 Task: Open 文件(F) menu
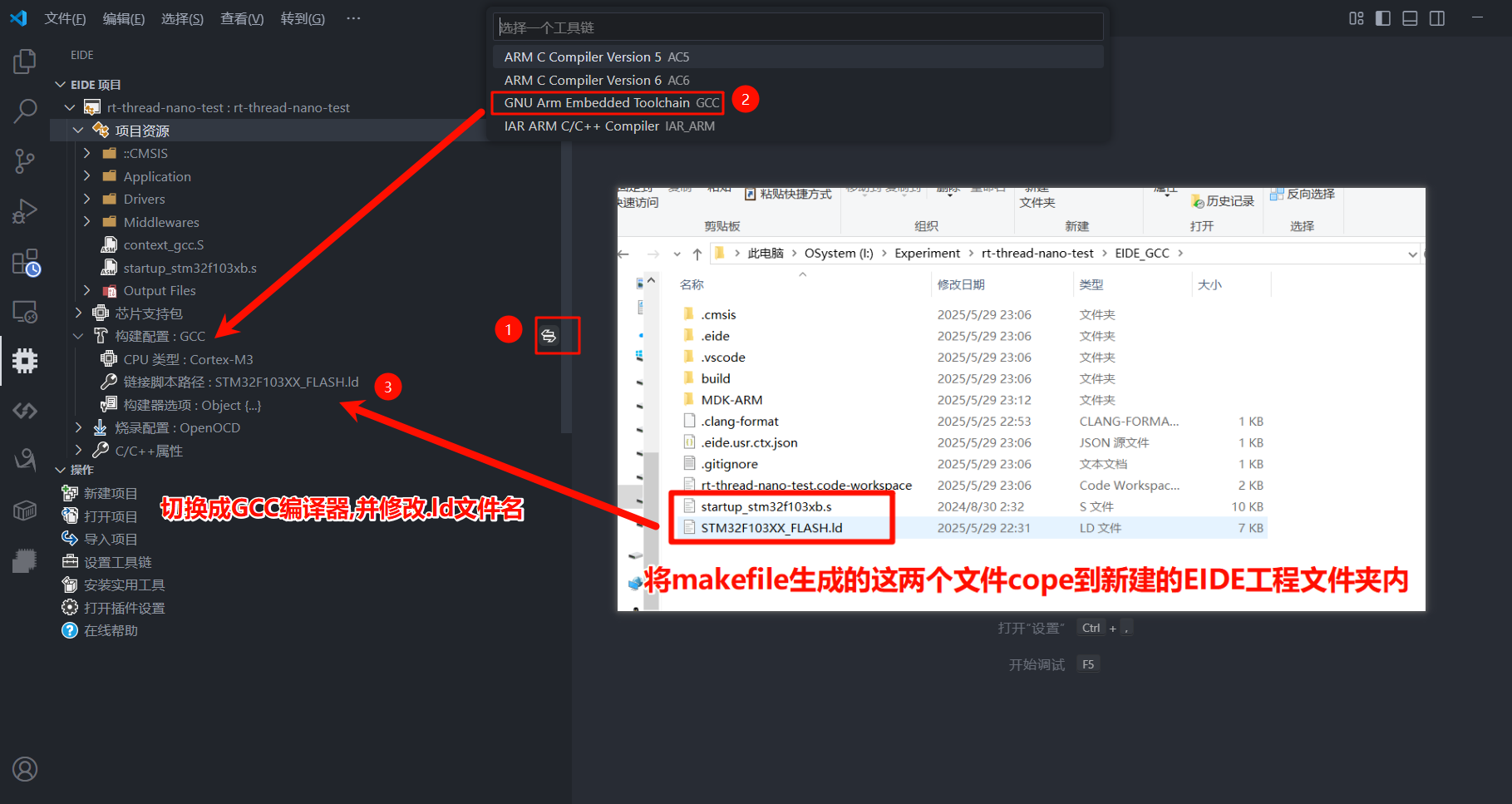(x=65, y=18)
